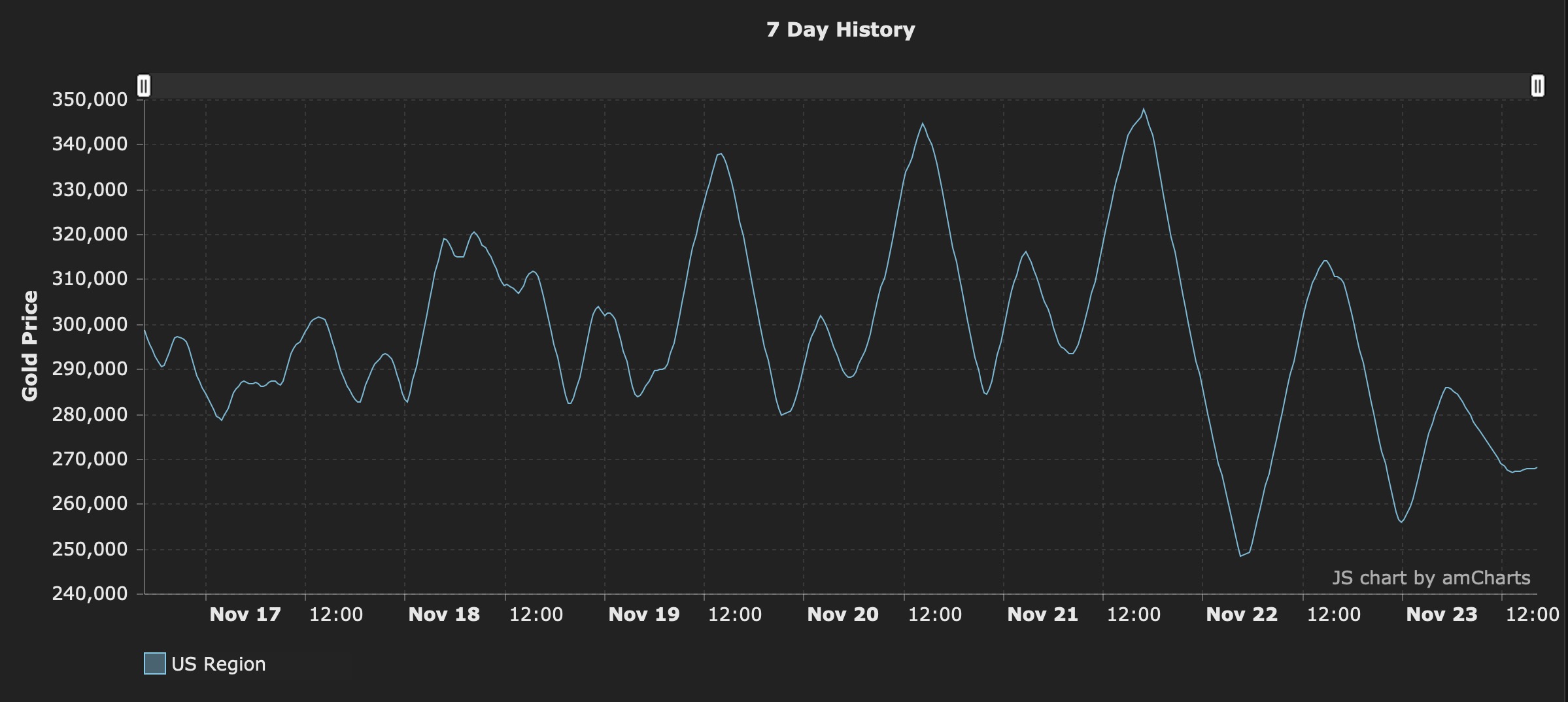Toggle the US Region legend swatch
This screenshot has width=1568, height=702.
(x=155, y=663)
